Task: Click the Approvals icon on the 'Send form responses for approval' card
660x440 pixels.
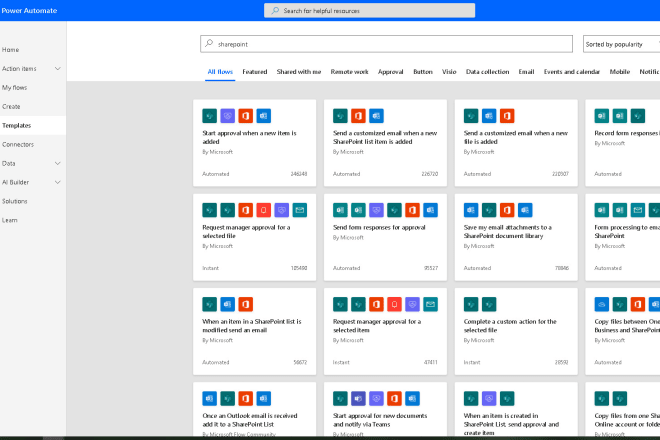Action: coord(376,210)
